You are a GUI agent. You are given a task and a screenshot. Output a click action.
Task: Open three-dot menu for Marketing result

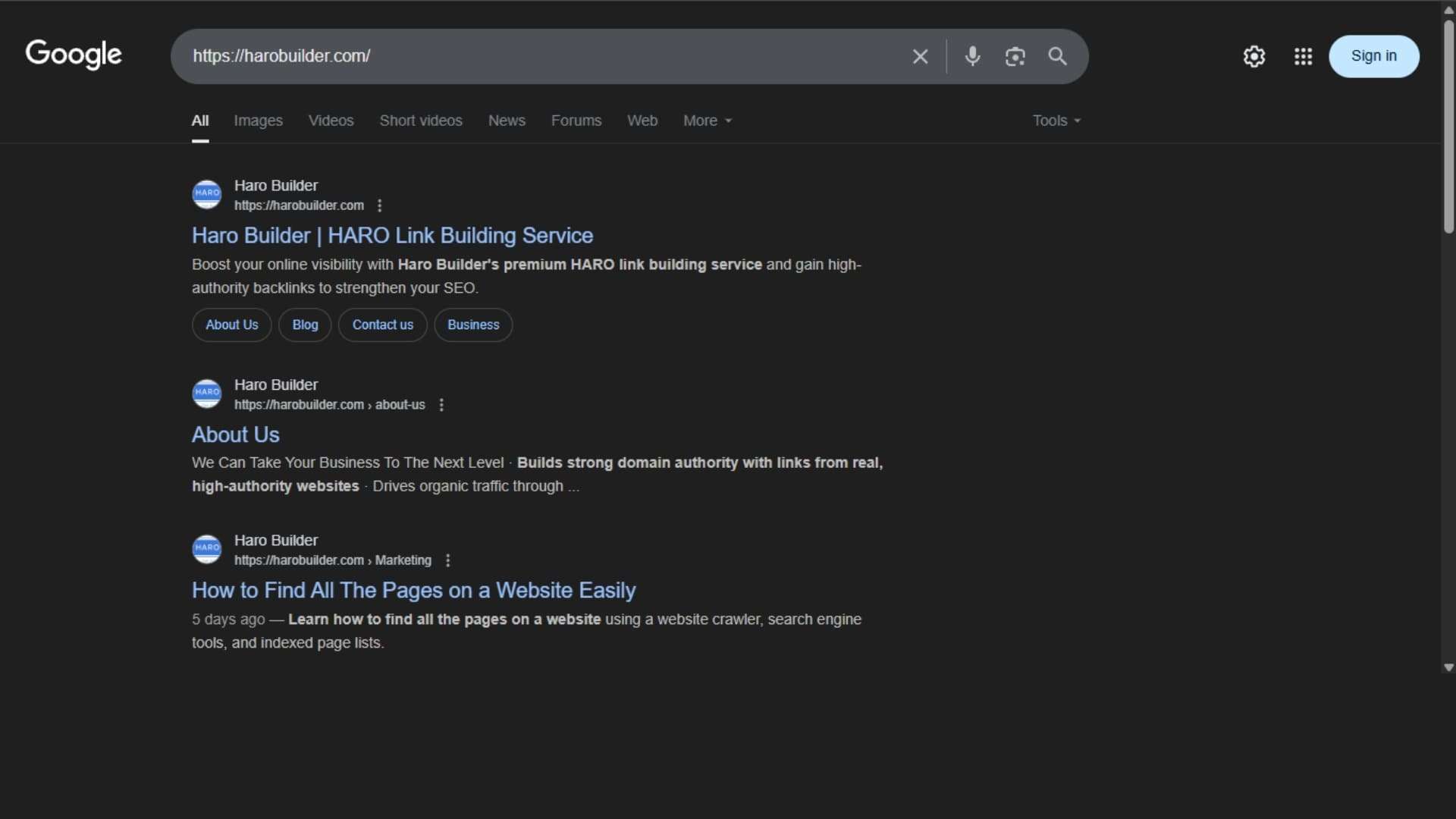tap(447, 560)
